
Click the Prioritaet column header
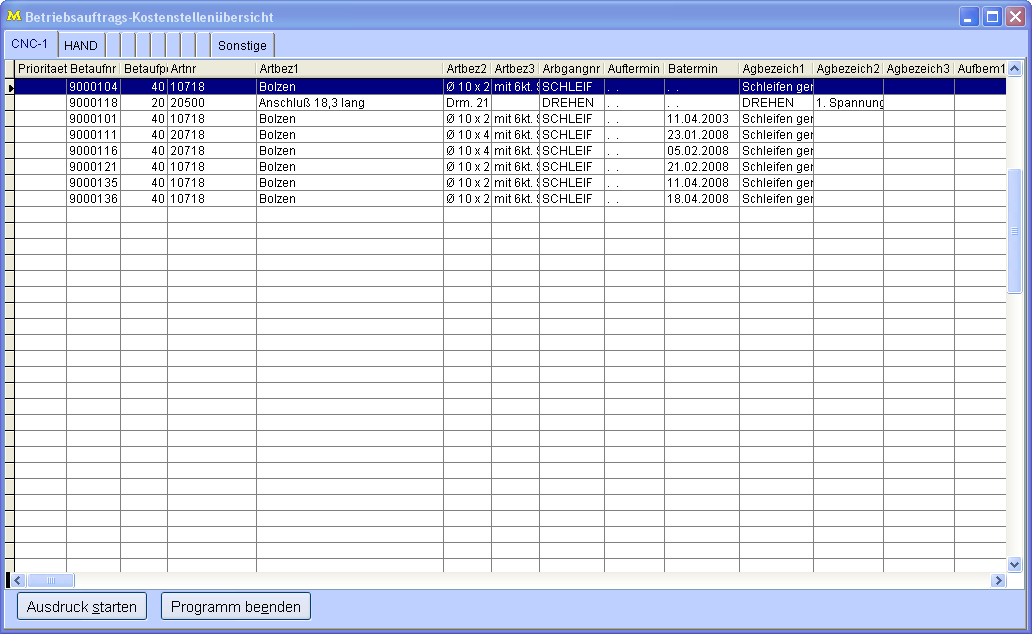(x=41, y=69)
